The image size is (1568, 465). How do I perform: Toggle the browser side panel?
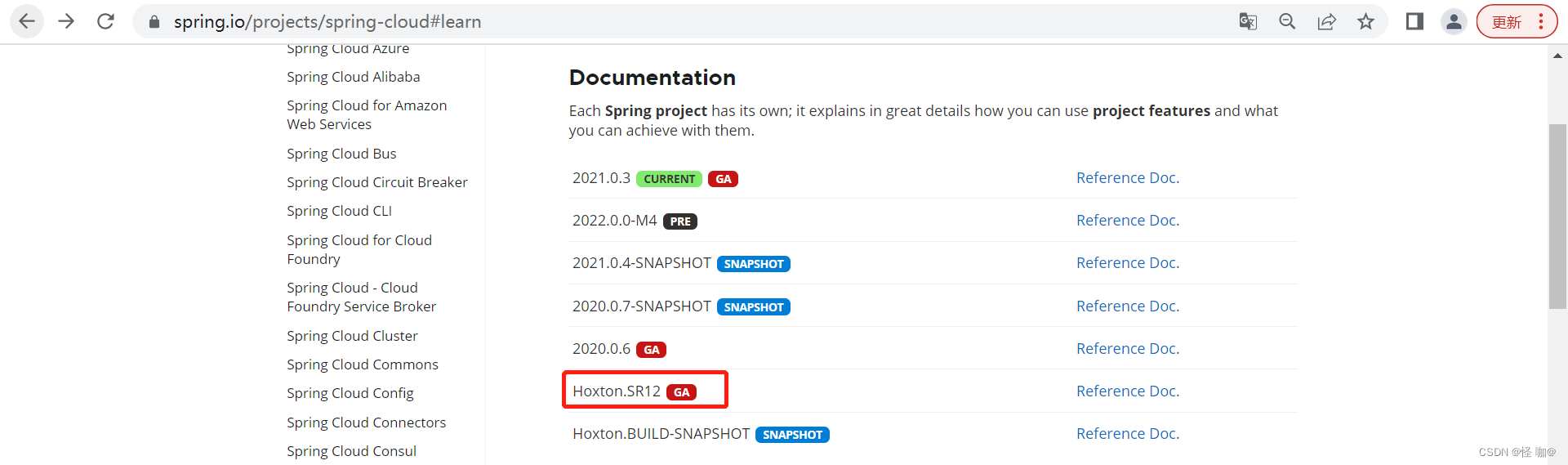1414,22
